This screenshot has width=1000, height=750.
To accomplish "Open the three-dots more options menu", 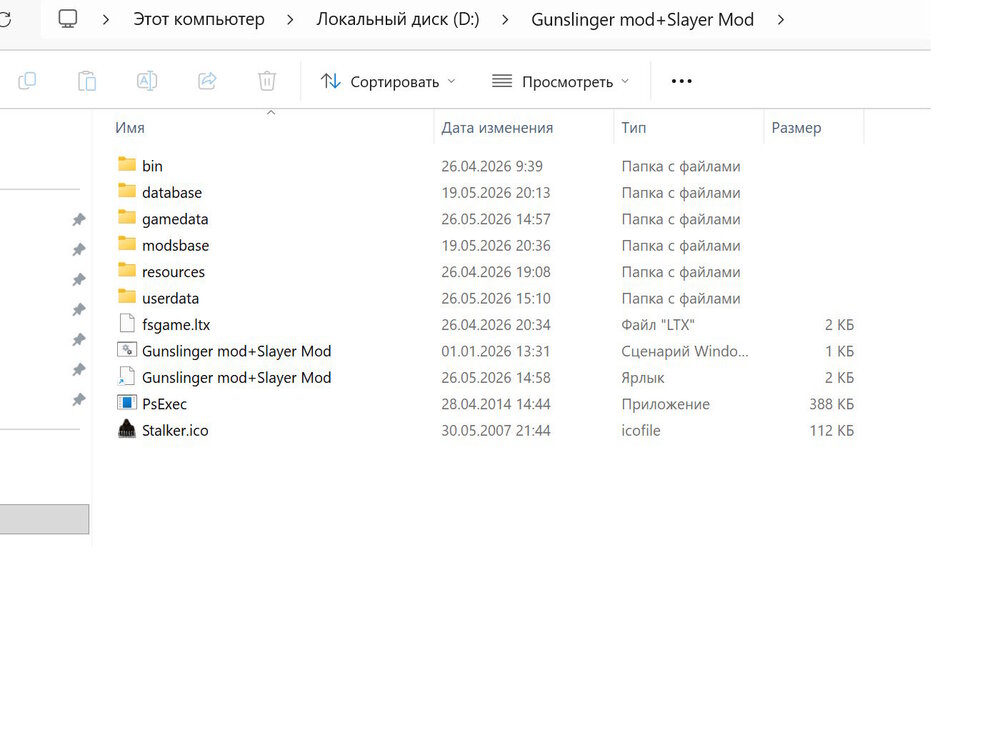I will click(681, 81).
